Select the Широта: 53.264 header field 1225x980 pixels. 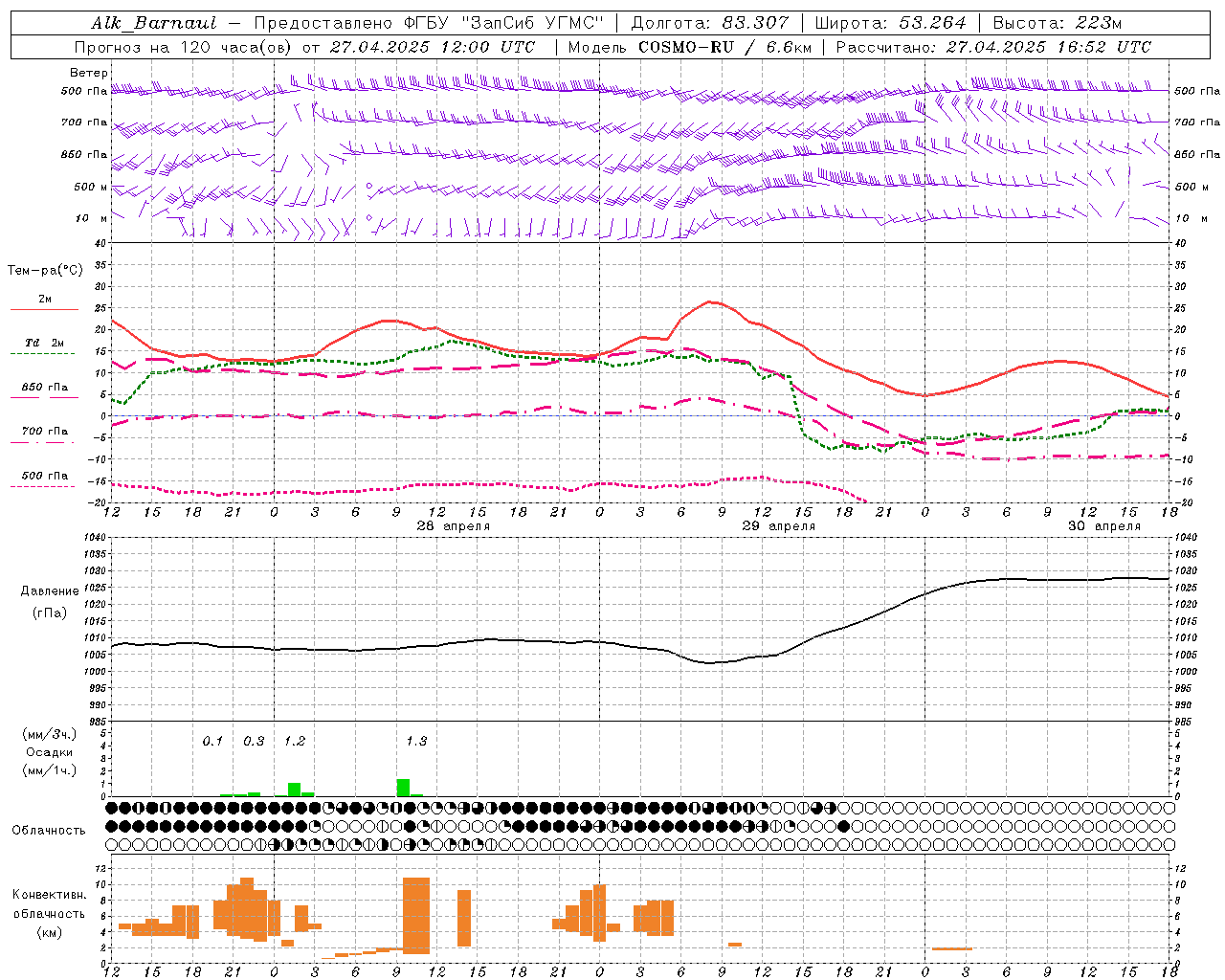(890, 23)
